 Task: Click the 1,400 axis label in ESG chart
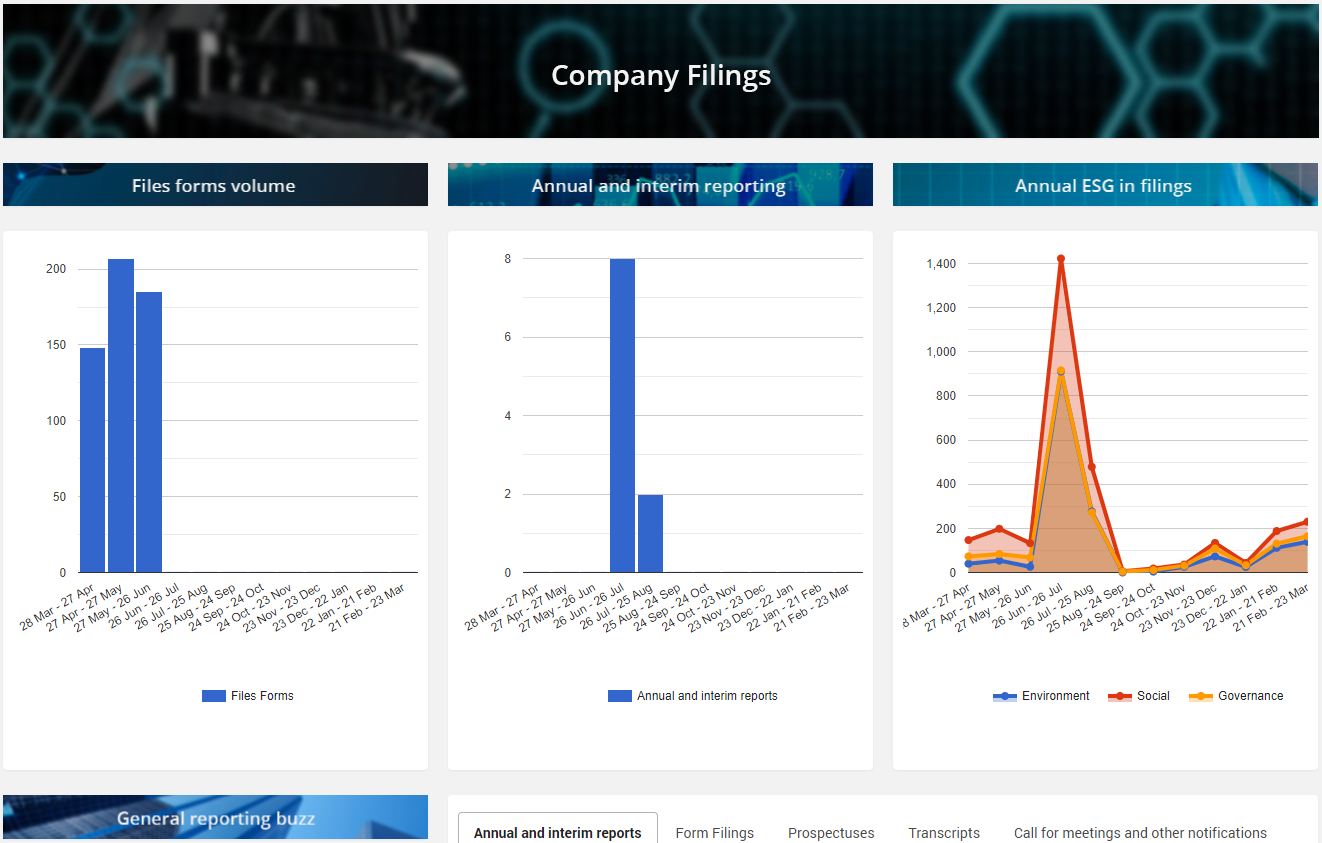pos(941,264)
